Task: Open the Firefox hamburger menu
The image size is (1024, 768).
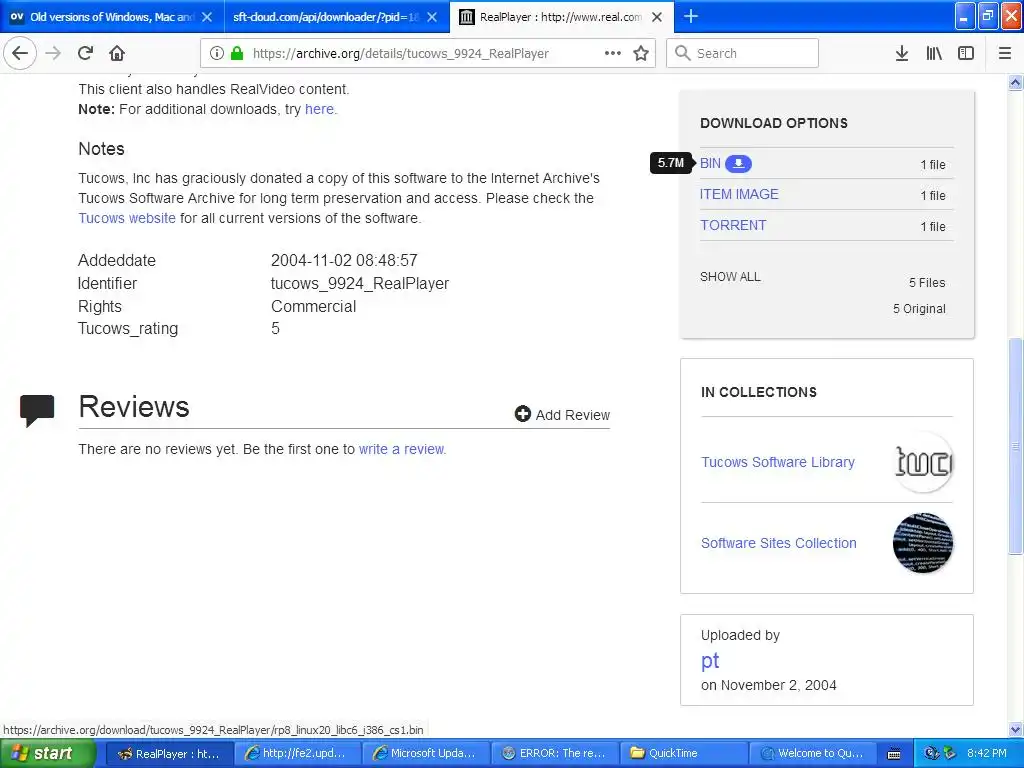Action: click(x=1005, y=54)
